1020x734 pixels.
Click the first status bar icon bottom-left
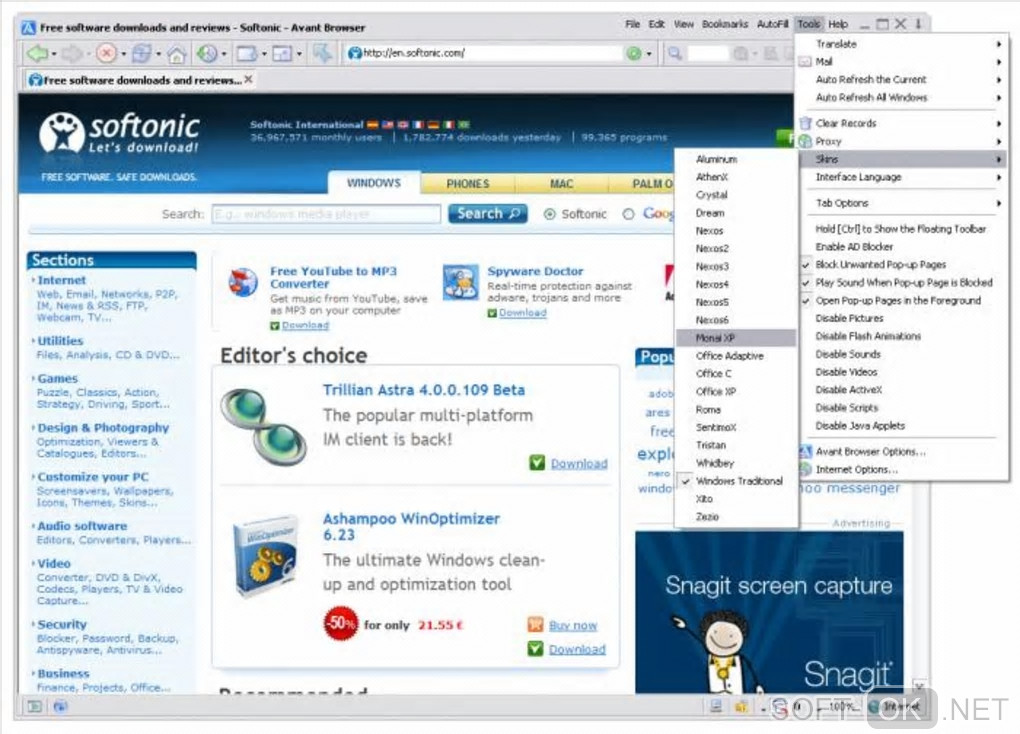(34, 706)
